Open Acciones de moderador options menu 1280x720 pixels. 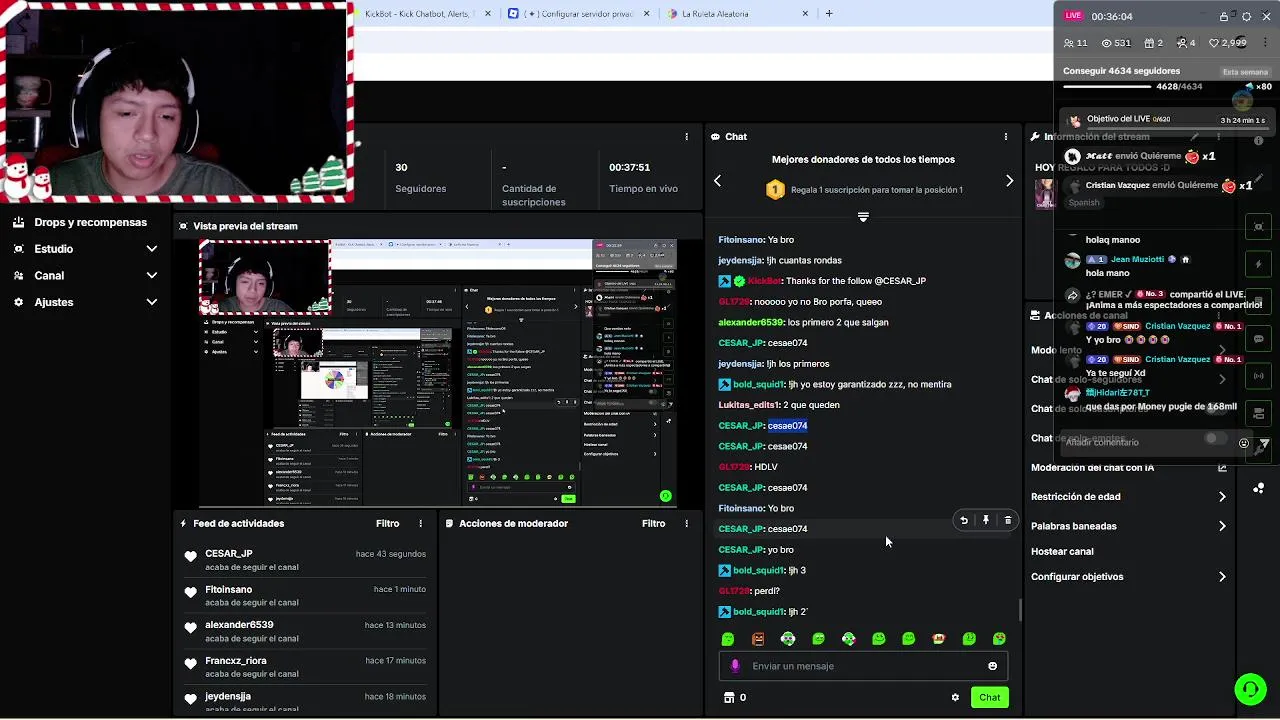tap(686, 524)
